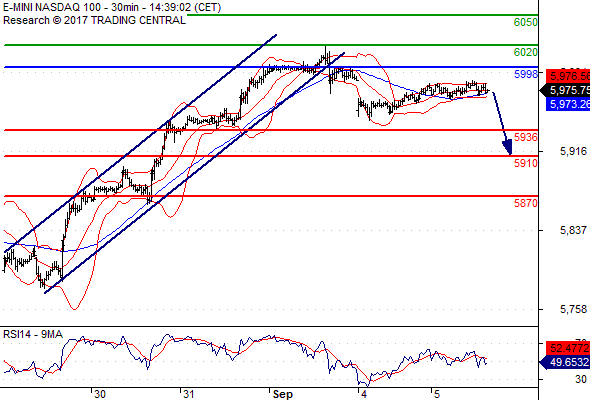Select the 6020 resistance level label
This screenshot has width=590, height=400.
[x=525, y=52]
